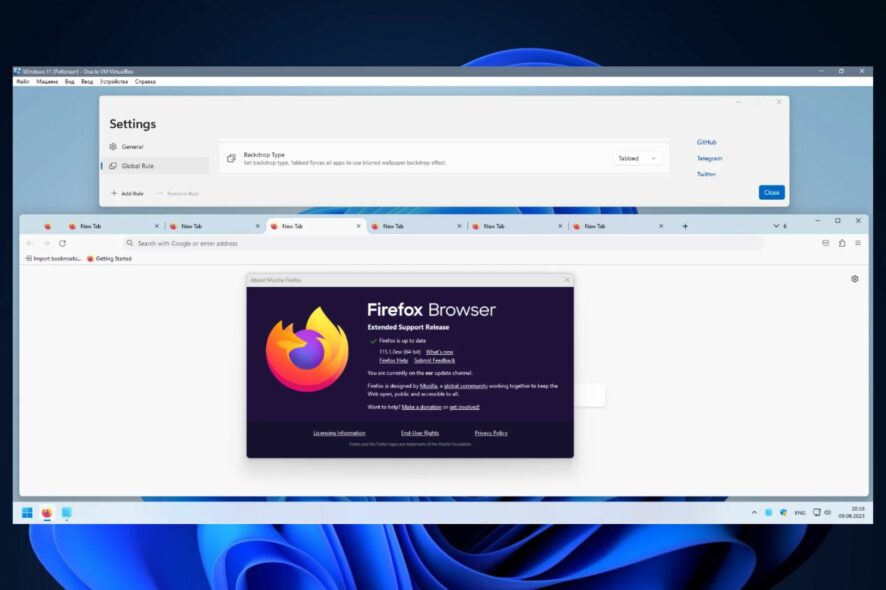Open the End-User Rights link

pos(420,433)
